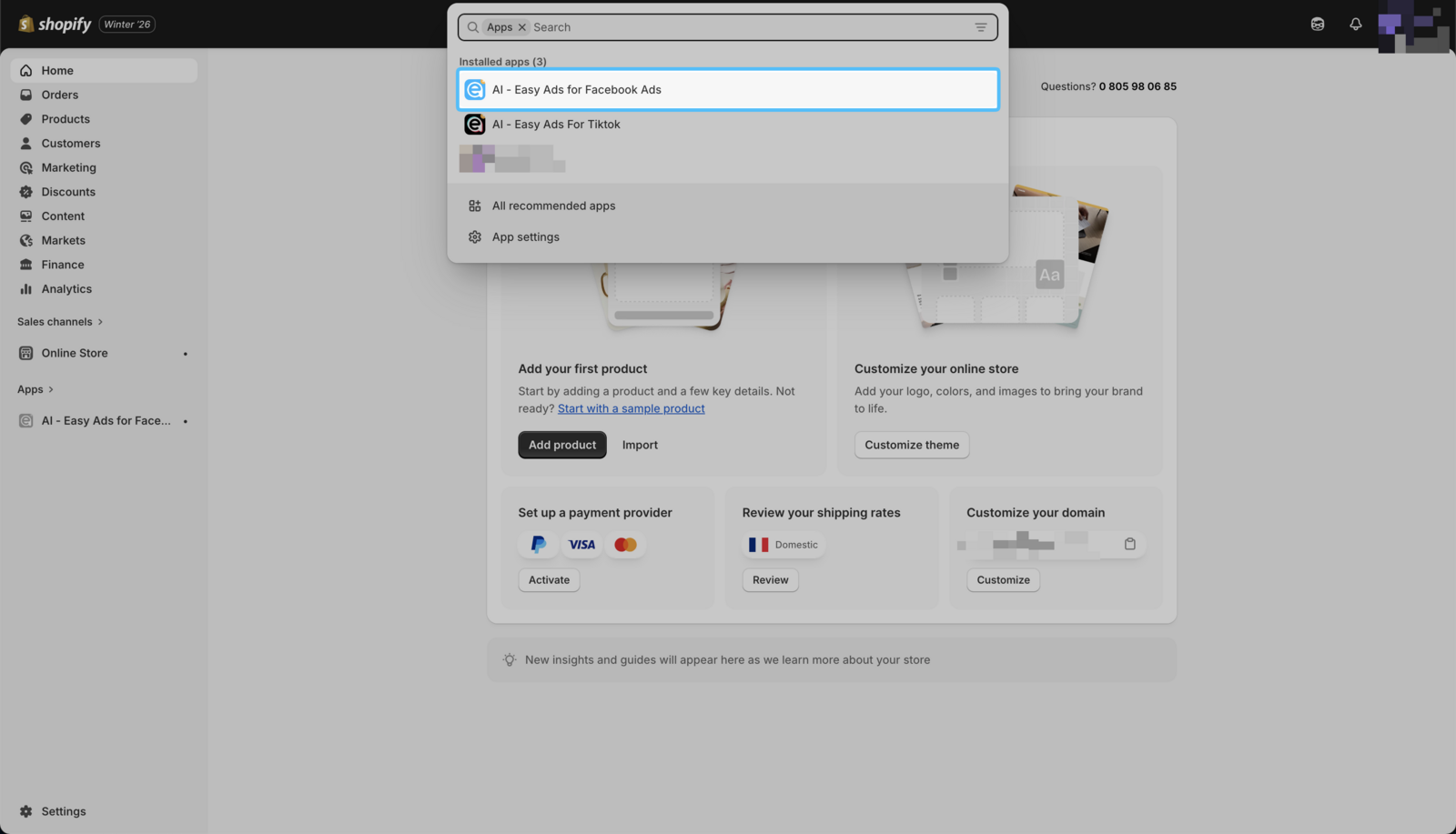
Task: Open Start with a sample product link
Action: (631, 408)
